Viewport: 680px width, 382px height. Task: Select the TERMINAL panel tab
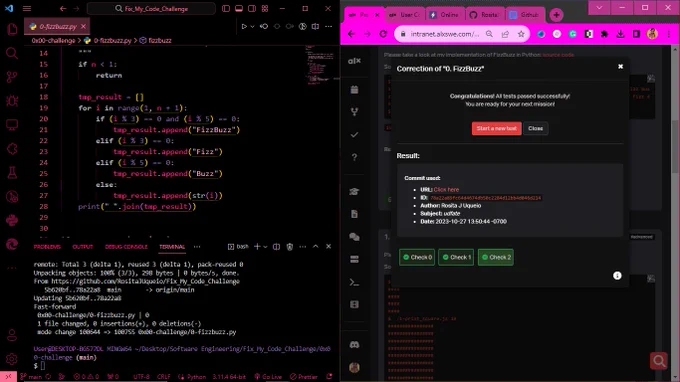[172, 247]
